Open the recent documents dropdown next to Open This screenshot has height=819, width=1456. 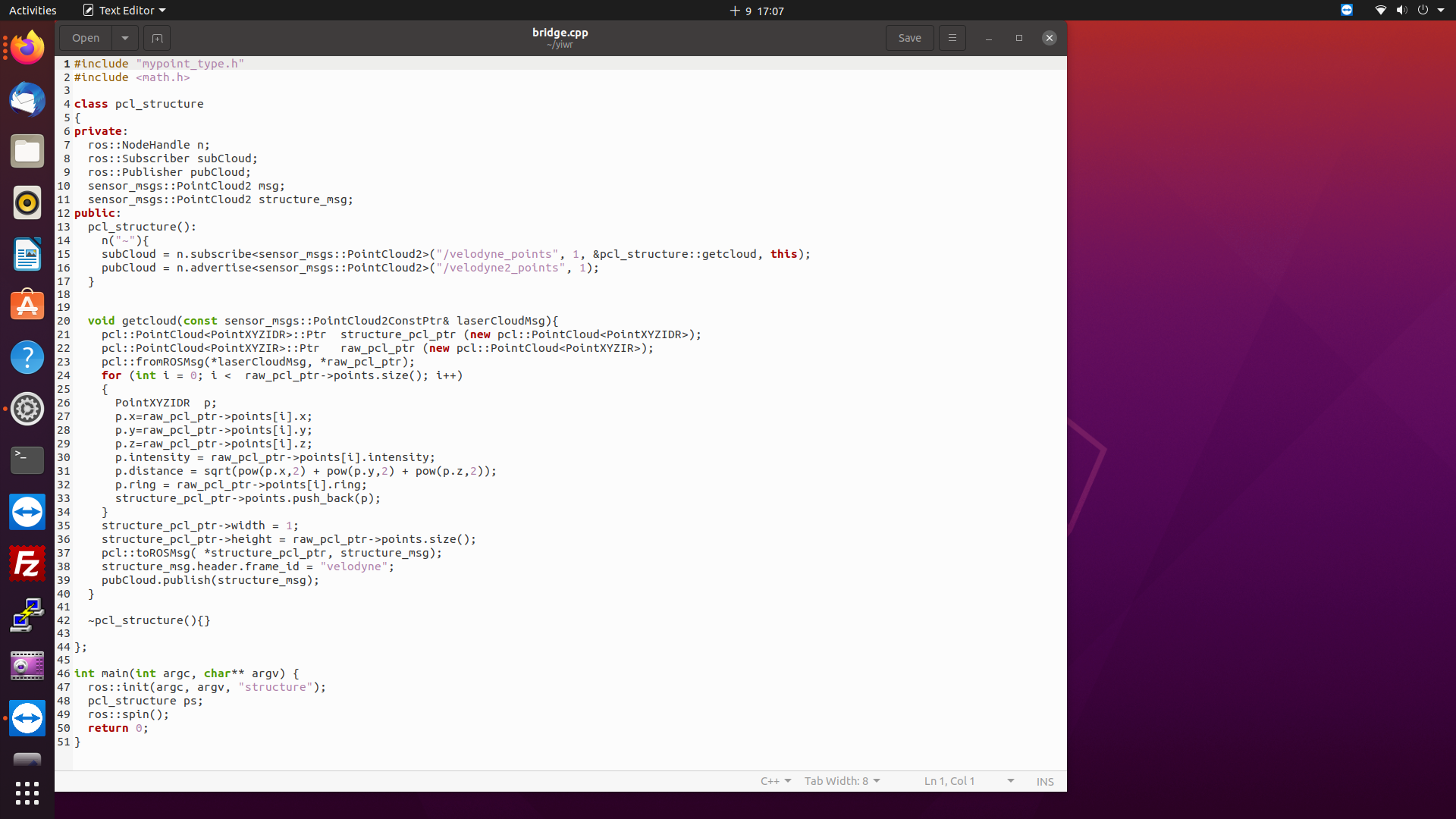click(x=124, y=38)
